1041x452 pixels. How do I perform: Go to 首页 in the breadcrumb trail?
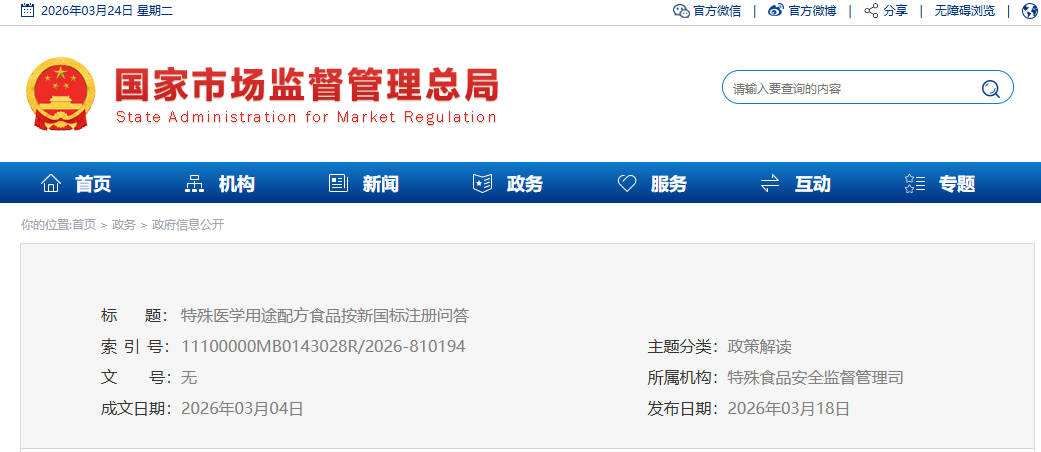point(84,225)
